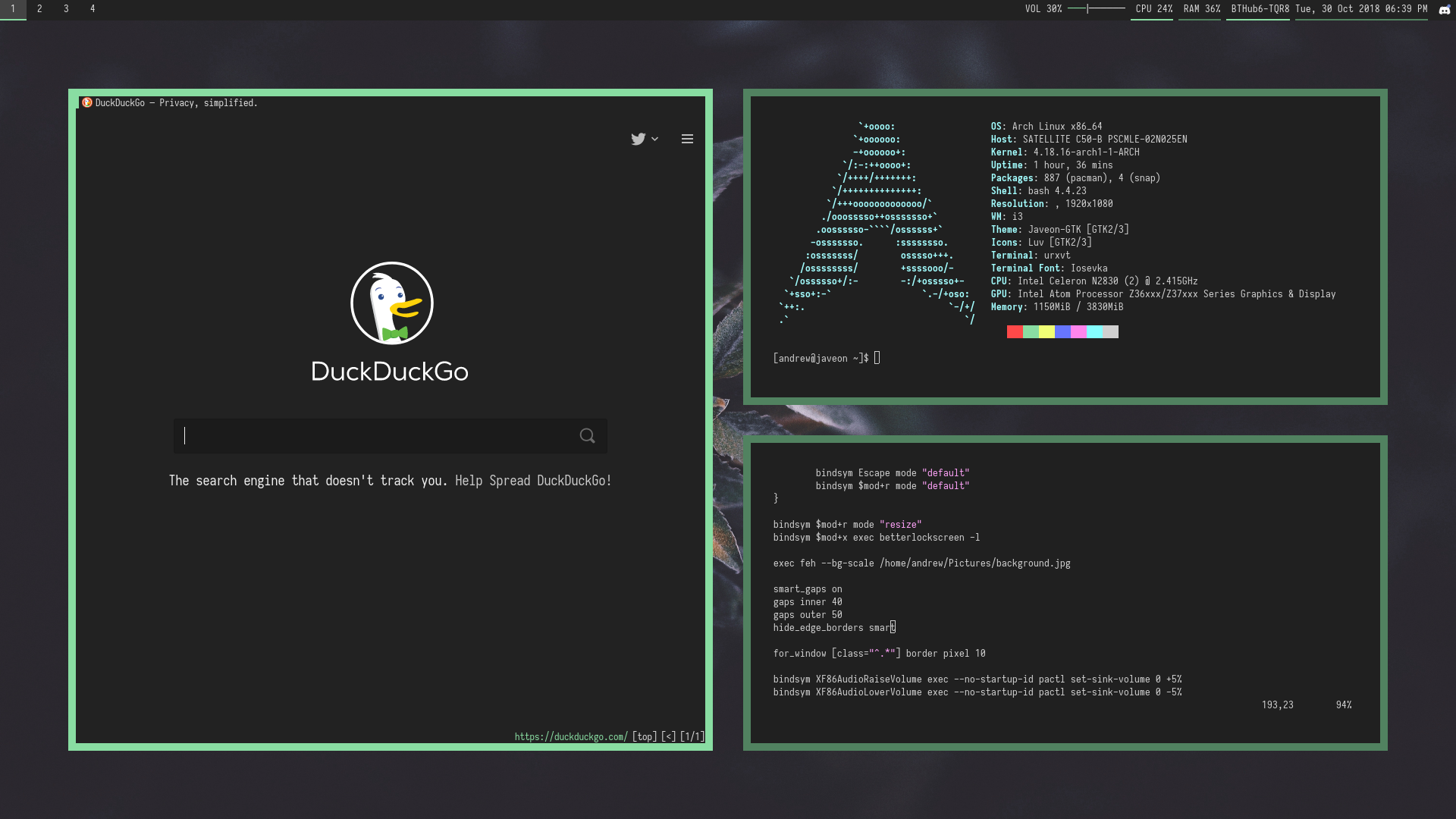Click the 'DuckDuckGo — Privacy, simplified.' tab title

pyautogui.click(x=177, y=103)
